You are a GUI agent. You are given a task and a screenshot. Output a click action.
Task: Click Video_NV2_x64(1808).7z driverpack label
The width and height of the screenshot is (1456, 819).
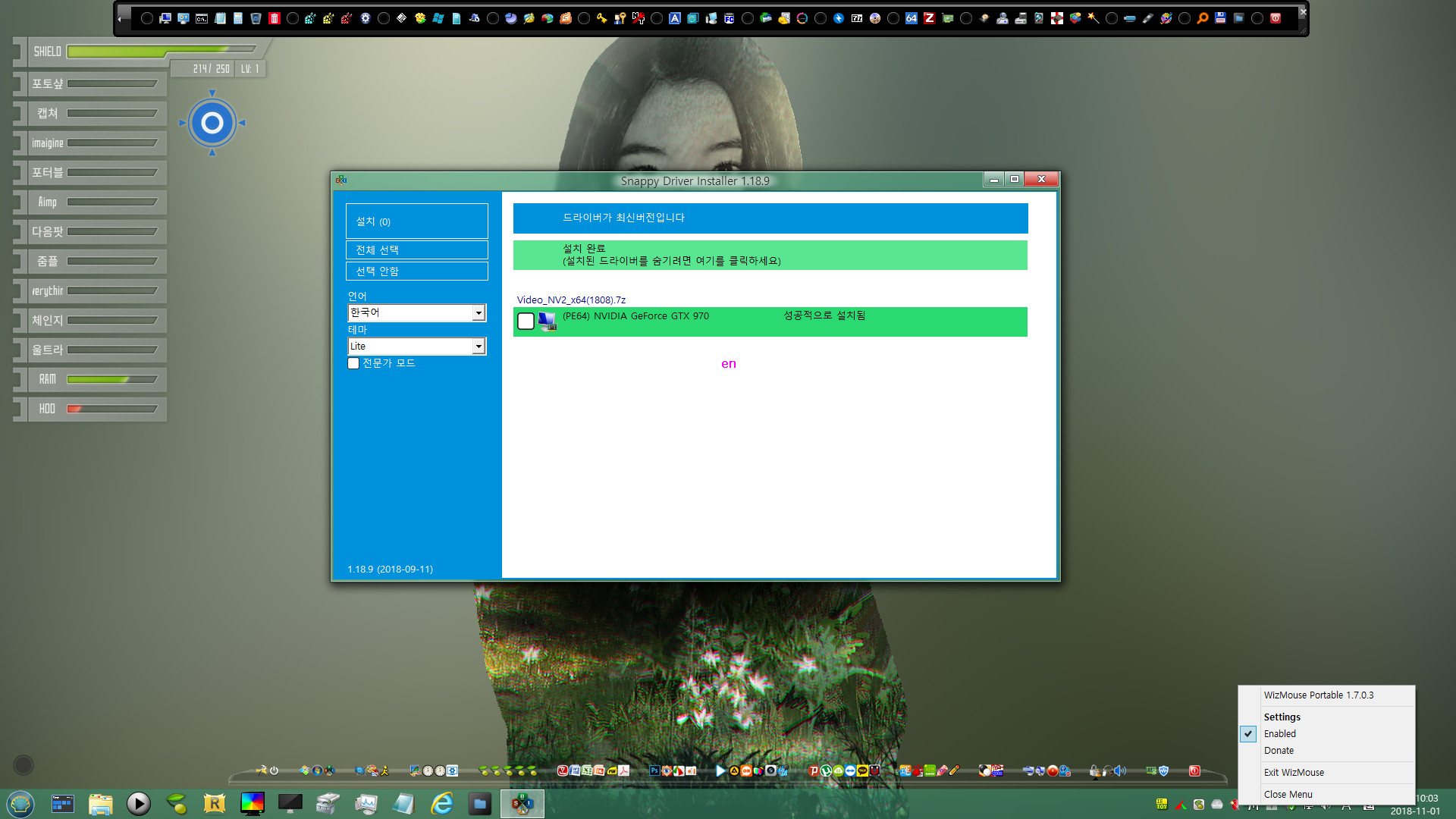click(x=571, y=300)
